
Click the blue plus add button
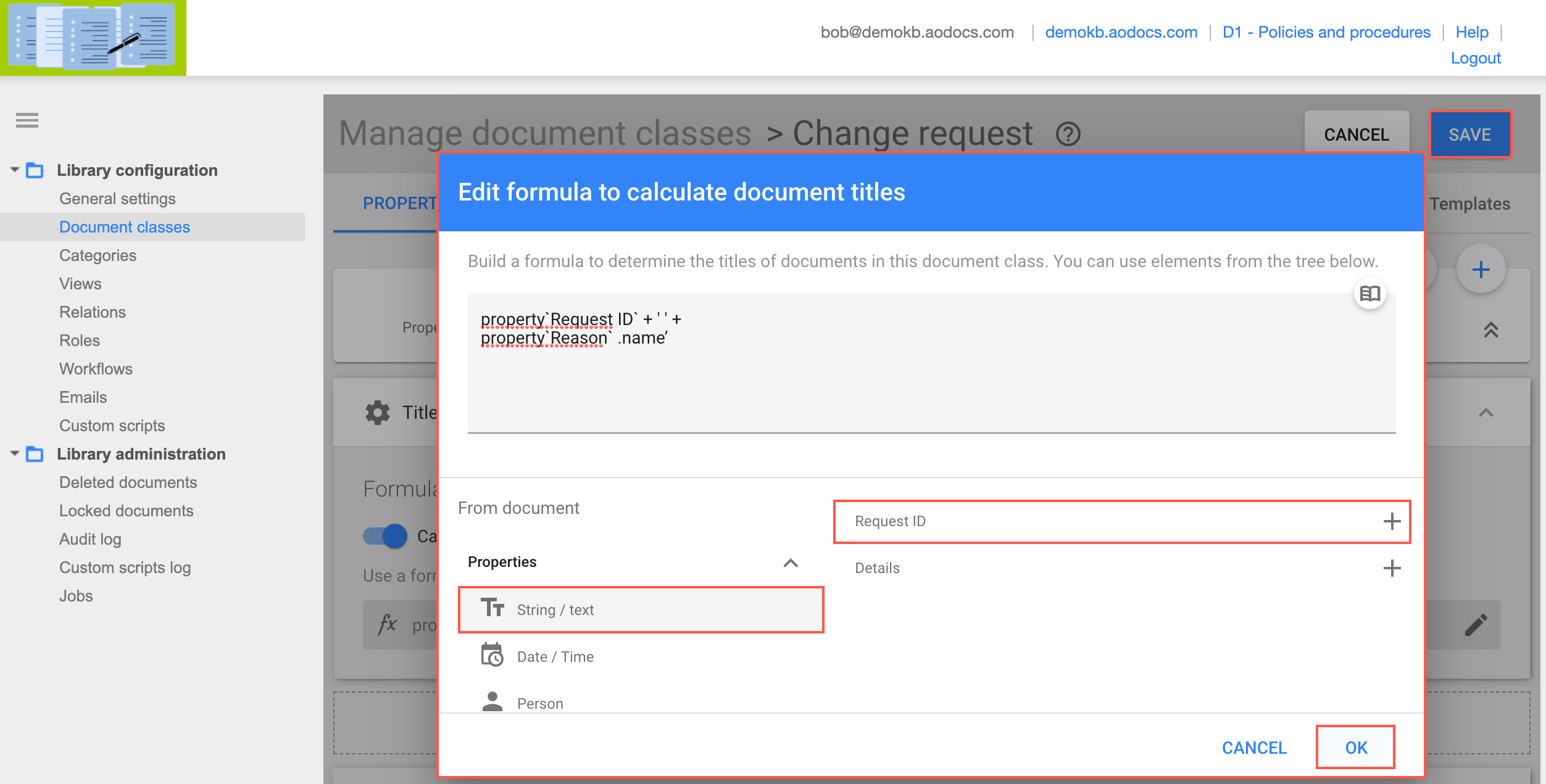1481,270
